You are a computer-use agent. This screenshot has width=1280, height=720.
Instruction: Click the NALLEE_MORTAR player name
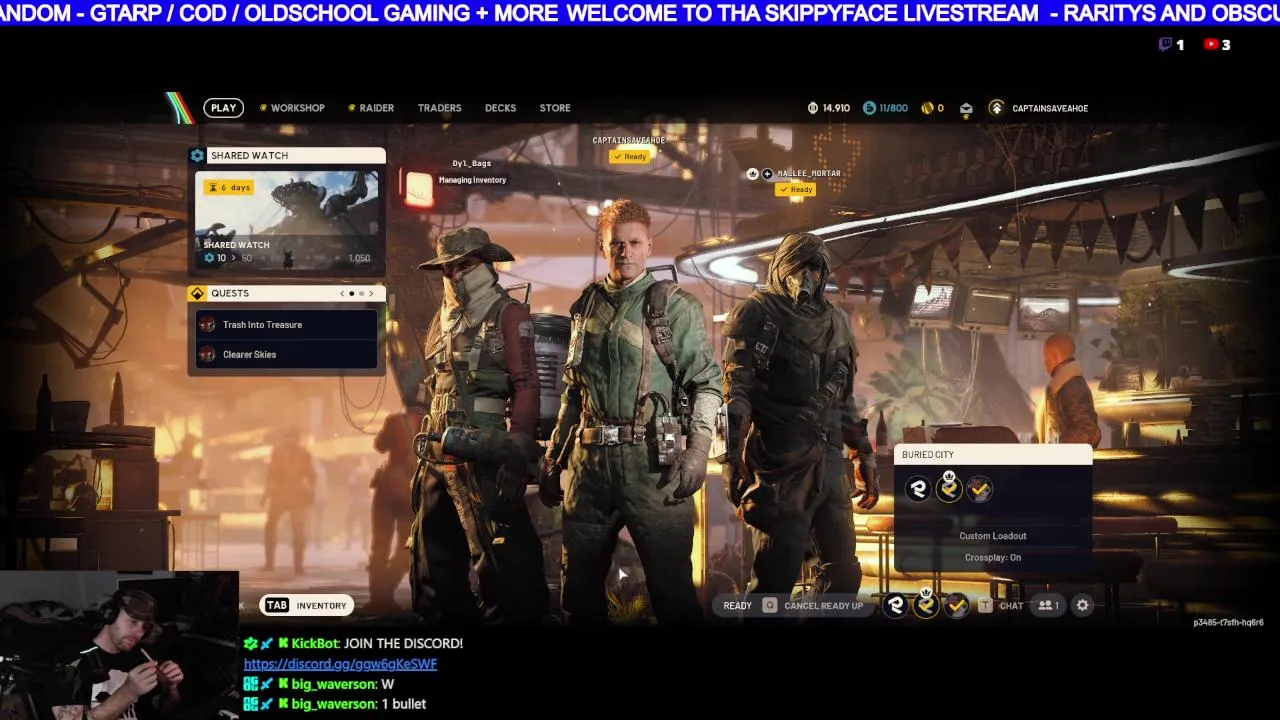pos(810,173)
